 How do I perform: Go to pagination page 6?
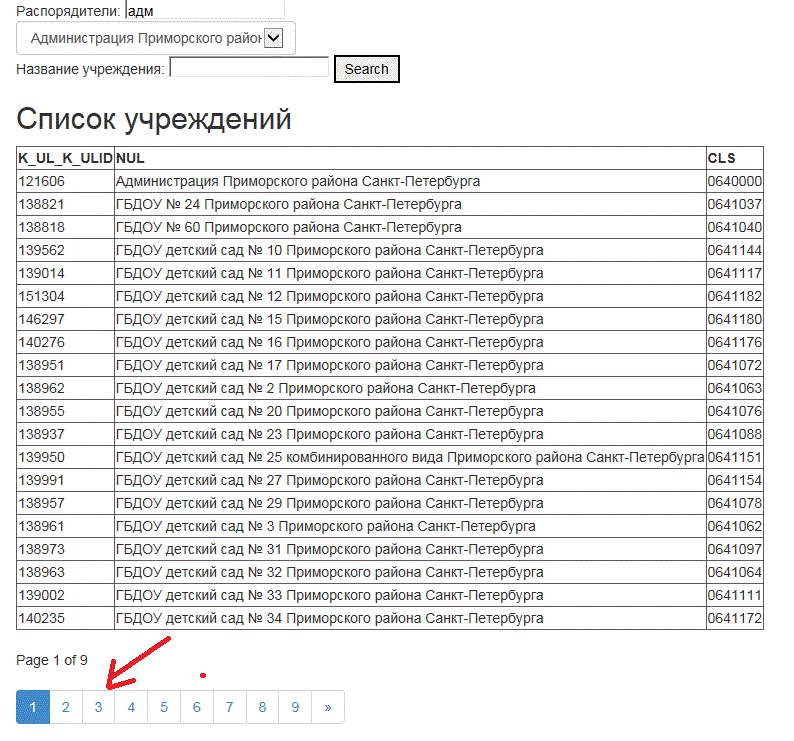pyautogui.click(x=196, y=707)
